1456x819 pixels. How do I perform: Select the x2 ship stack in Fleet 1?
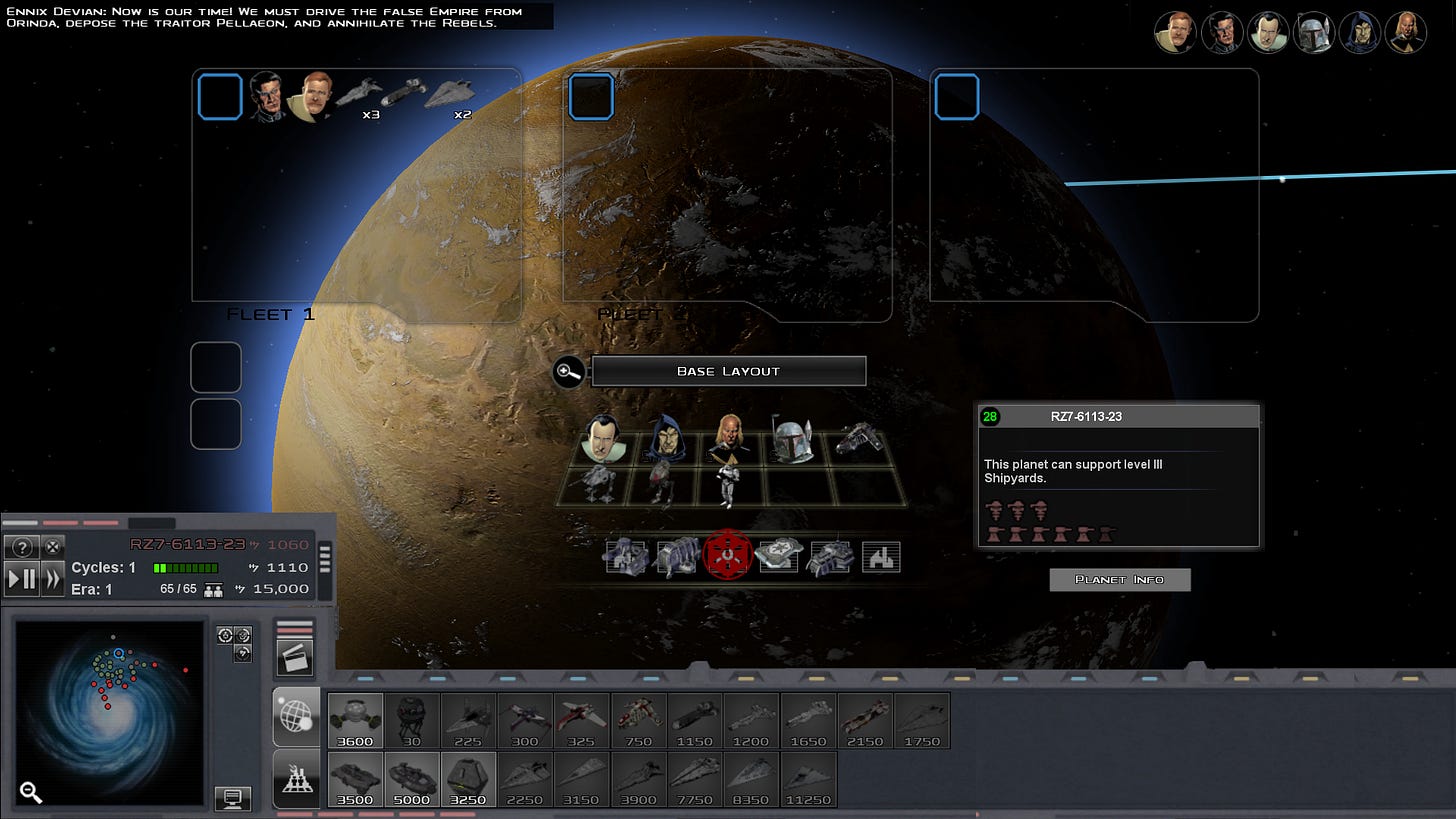click(x=448, y=97)
